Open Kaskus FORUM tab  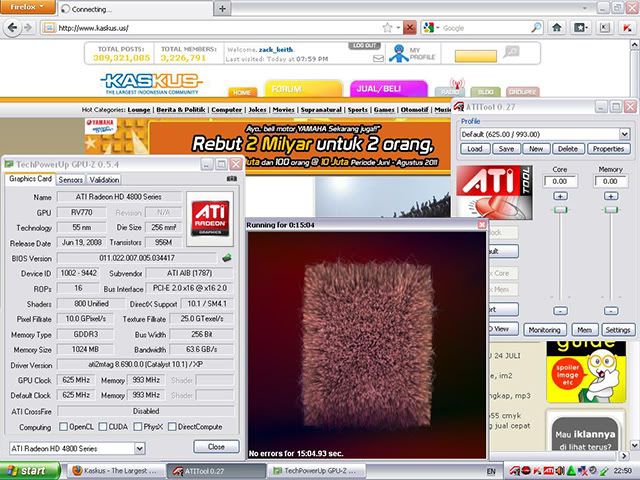pos(303,89)
